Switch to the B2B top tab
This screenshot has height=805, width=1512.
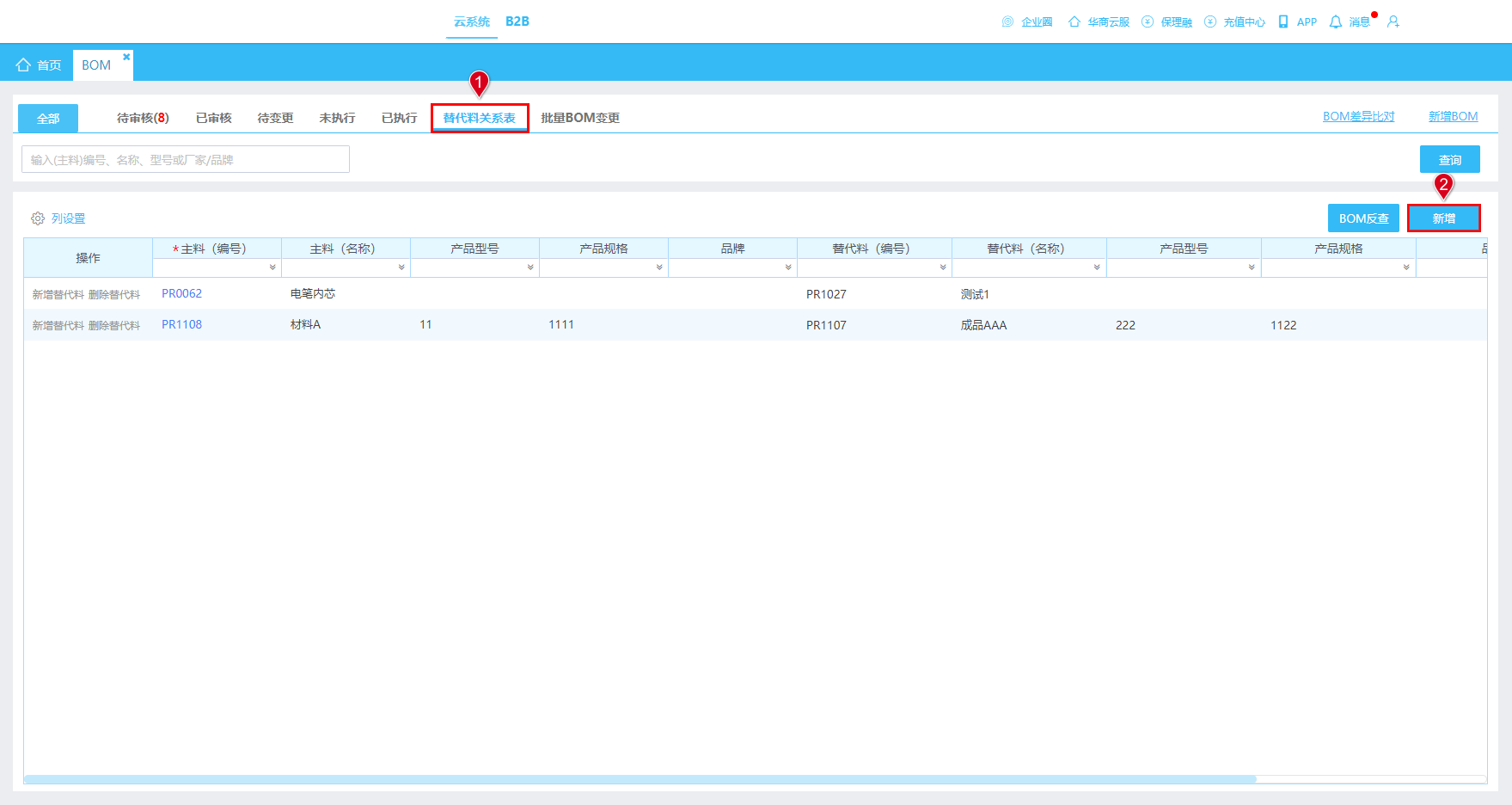pos(517,22)
